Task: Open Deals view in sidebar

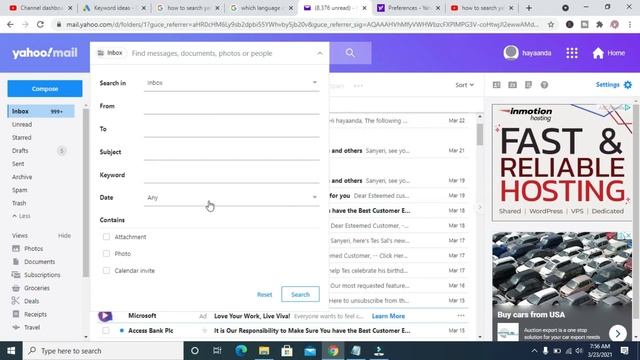Action: [26, 301]
